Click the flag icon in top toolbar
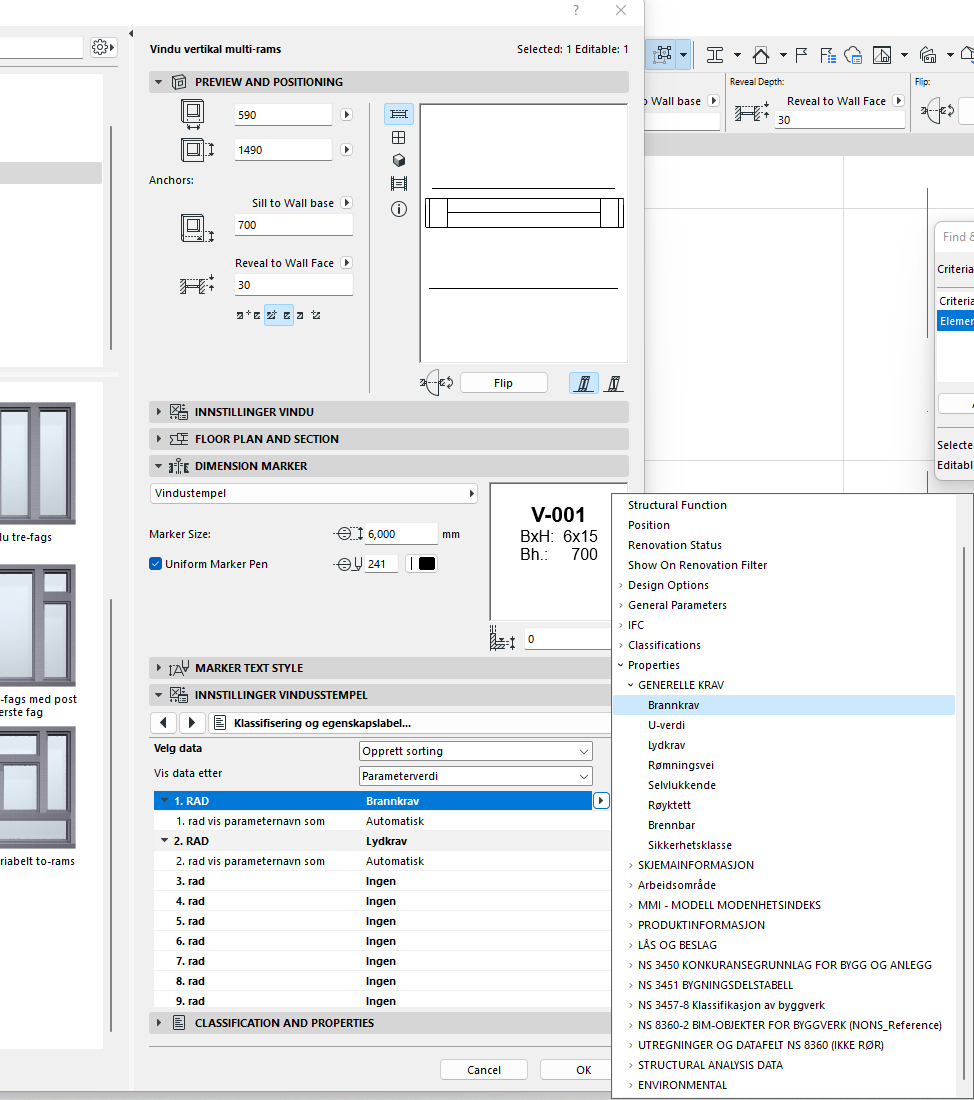 point(800,54)
